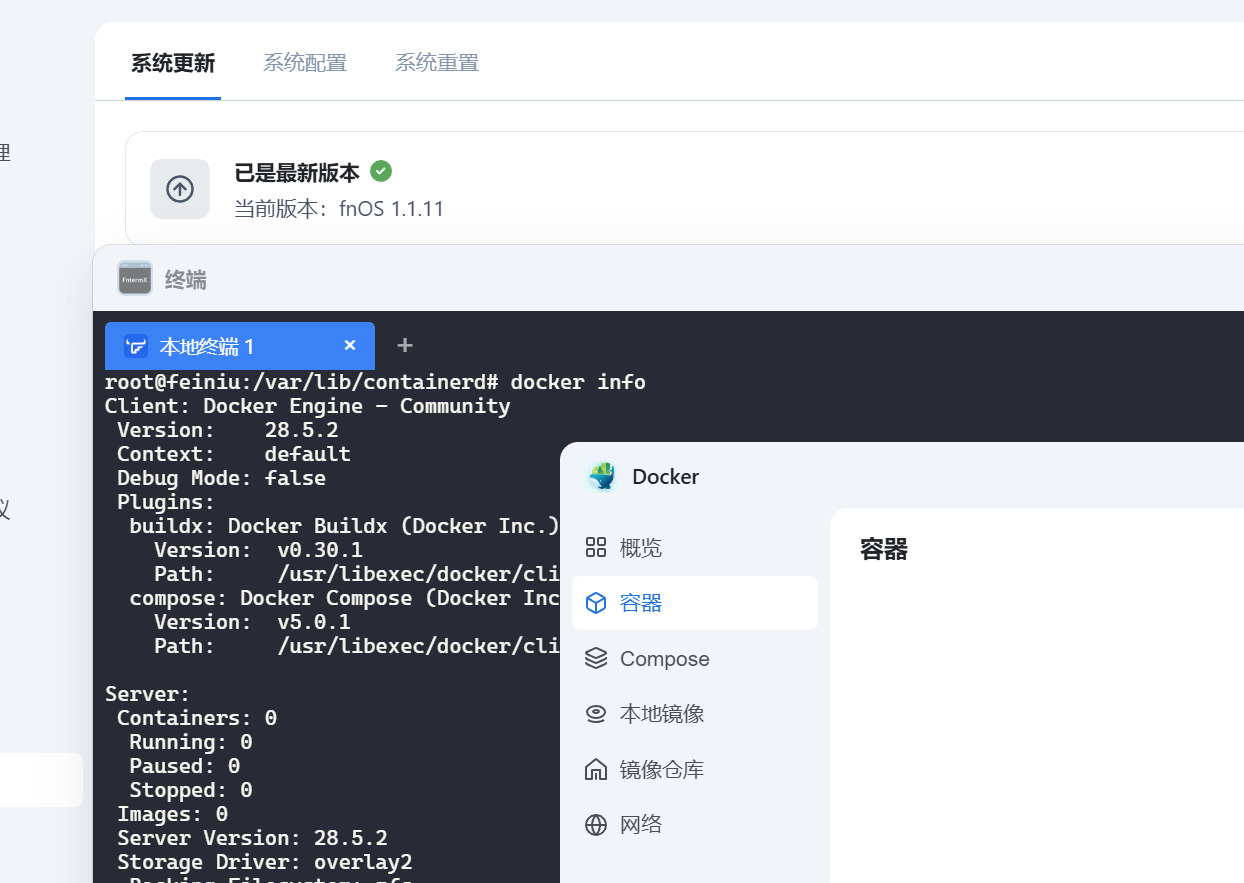
Task: Select the 网络 network globe icon
Action: [x=596, y=824]
